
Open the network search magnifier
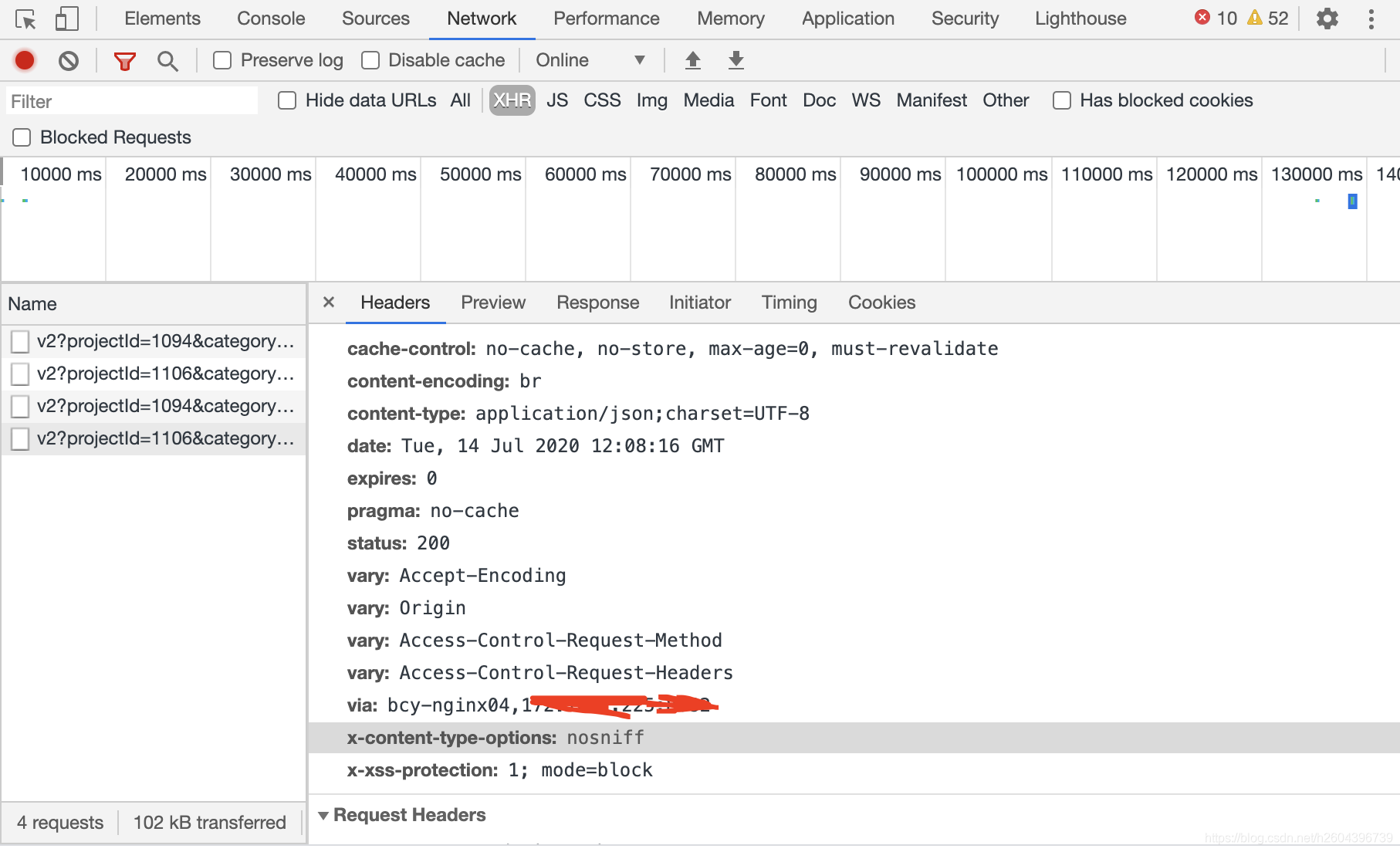167,61
